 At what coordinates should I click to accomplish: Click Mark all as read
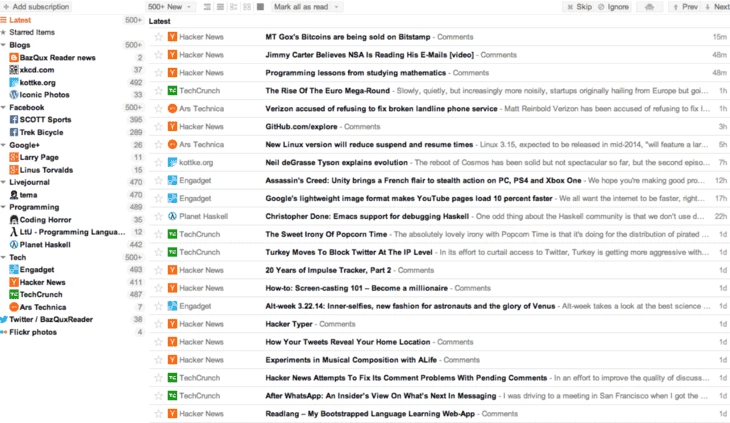pyautogui.click(x=301, y=7)
